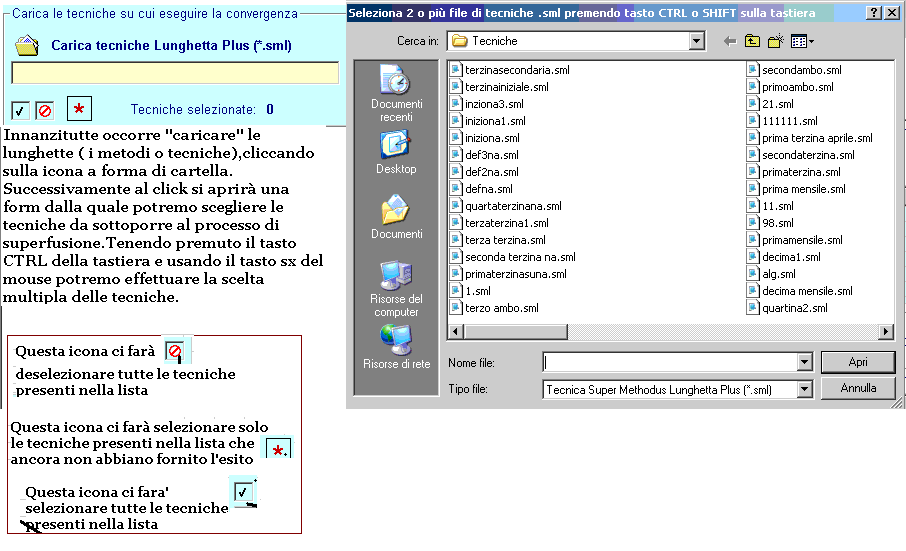Select file terzinainiziale.sml
Image resolution: width=906 pixels, height=551 pixels.
(x=500, y=87)
